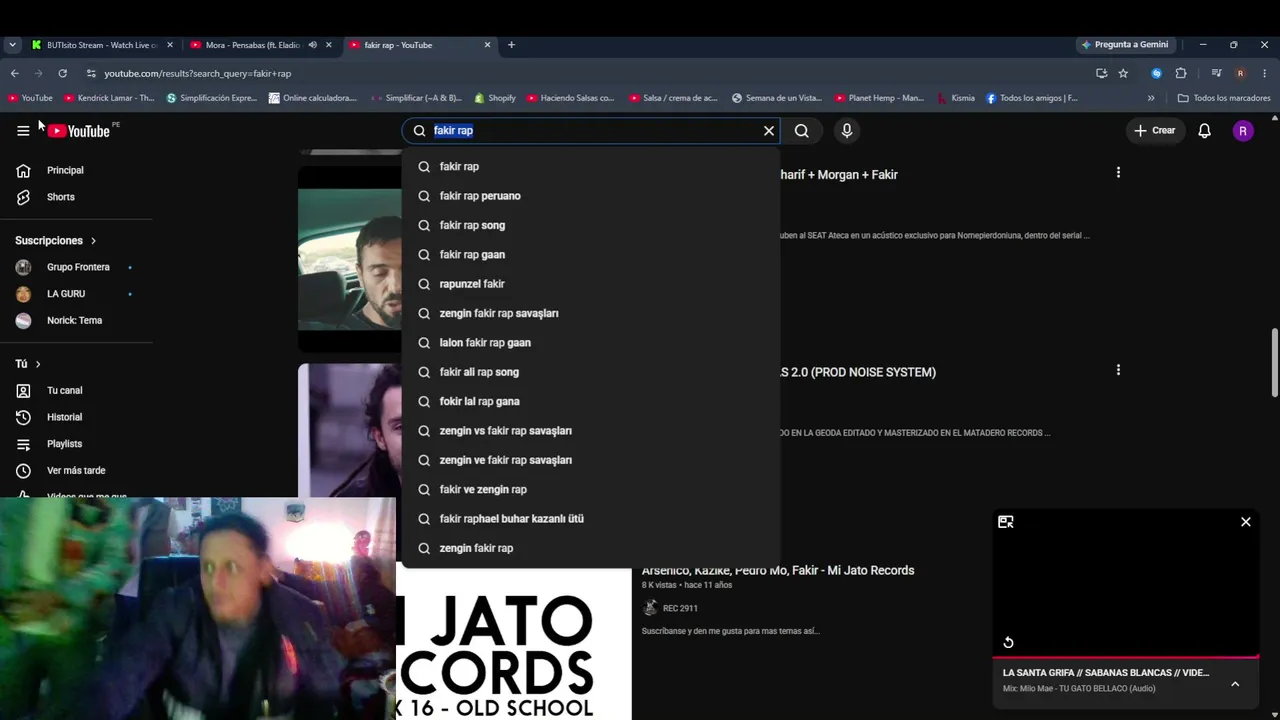Focus the browser address bar

[580, 73]
